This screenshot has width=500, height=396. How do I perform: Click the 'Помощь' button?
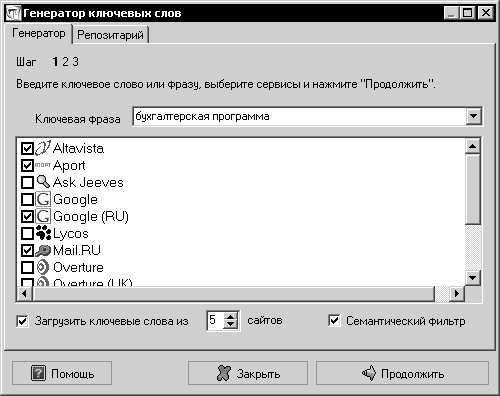[62, 373]
